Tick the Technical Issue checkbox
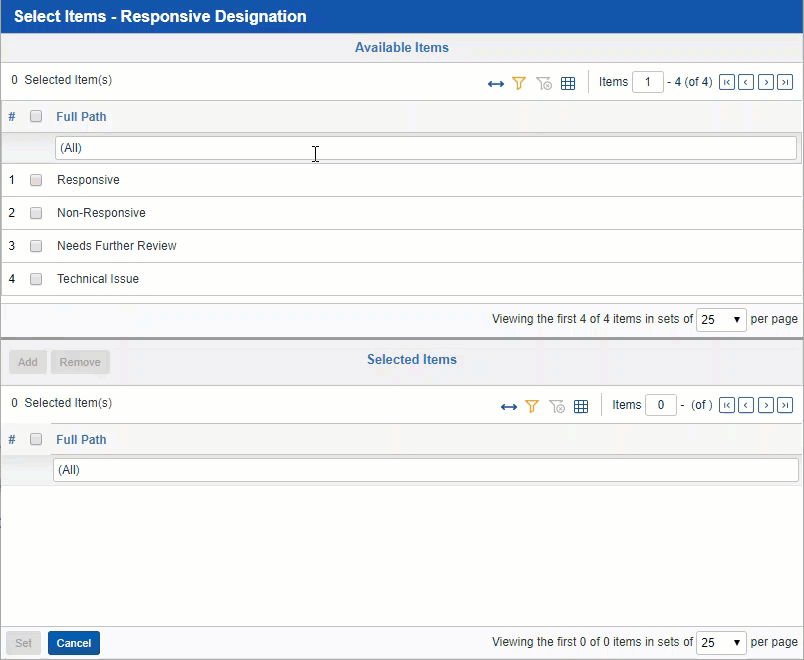 click(36, 280)
